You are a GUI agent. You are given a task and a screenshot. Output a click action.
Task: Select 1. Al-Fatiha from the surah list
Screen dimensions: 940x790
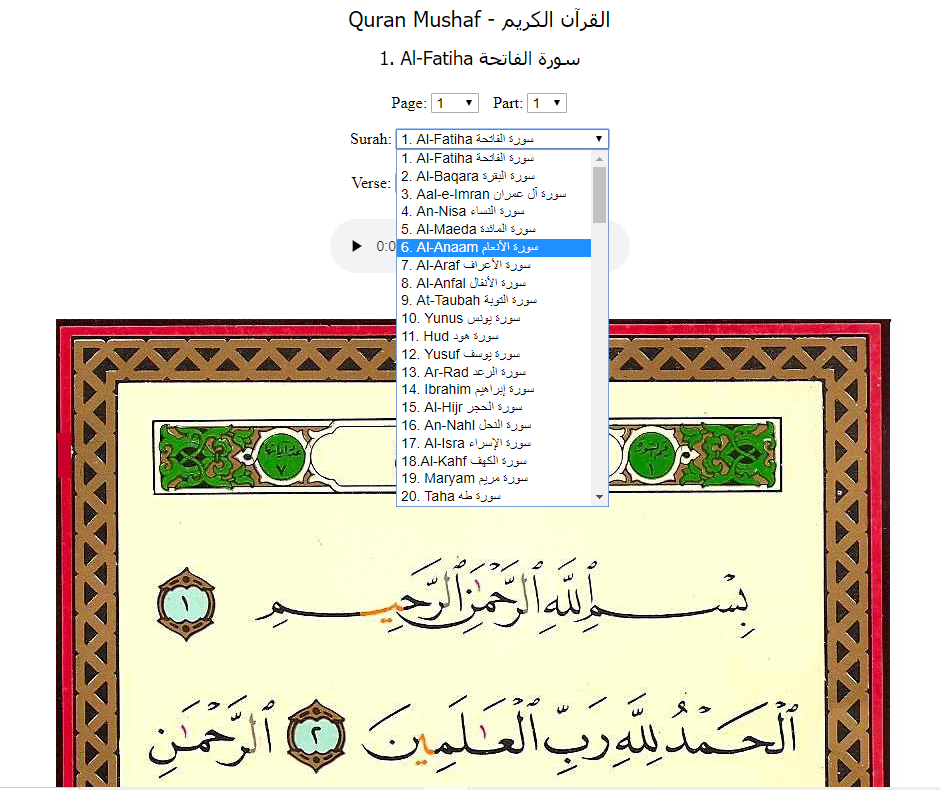pos(494,158)
